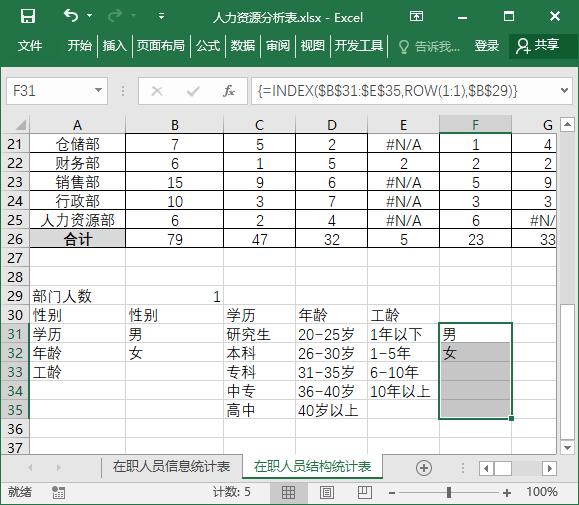Switch to the 开始 ribbon tab
Screen dimensions: 579x505
coord(79,46)
